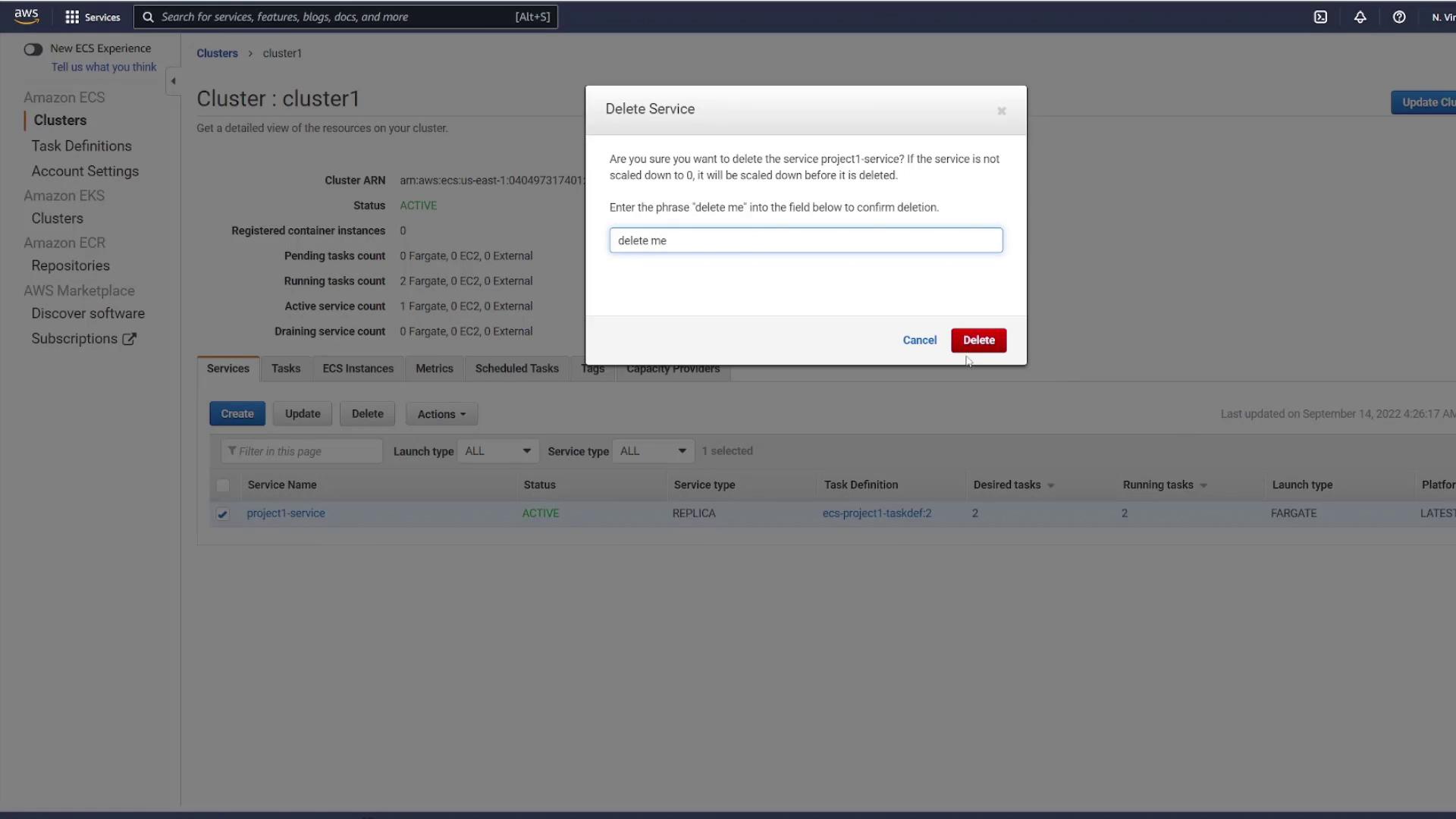
Task: Open the Services grid menu
Action: pyautogui.click(x=93, y=17)
